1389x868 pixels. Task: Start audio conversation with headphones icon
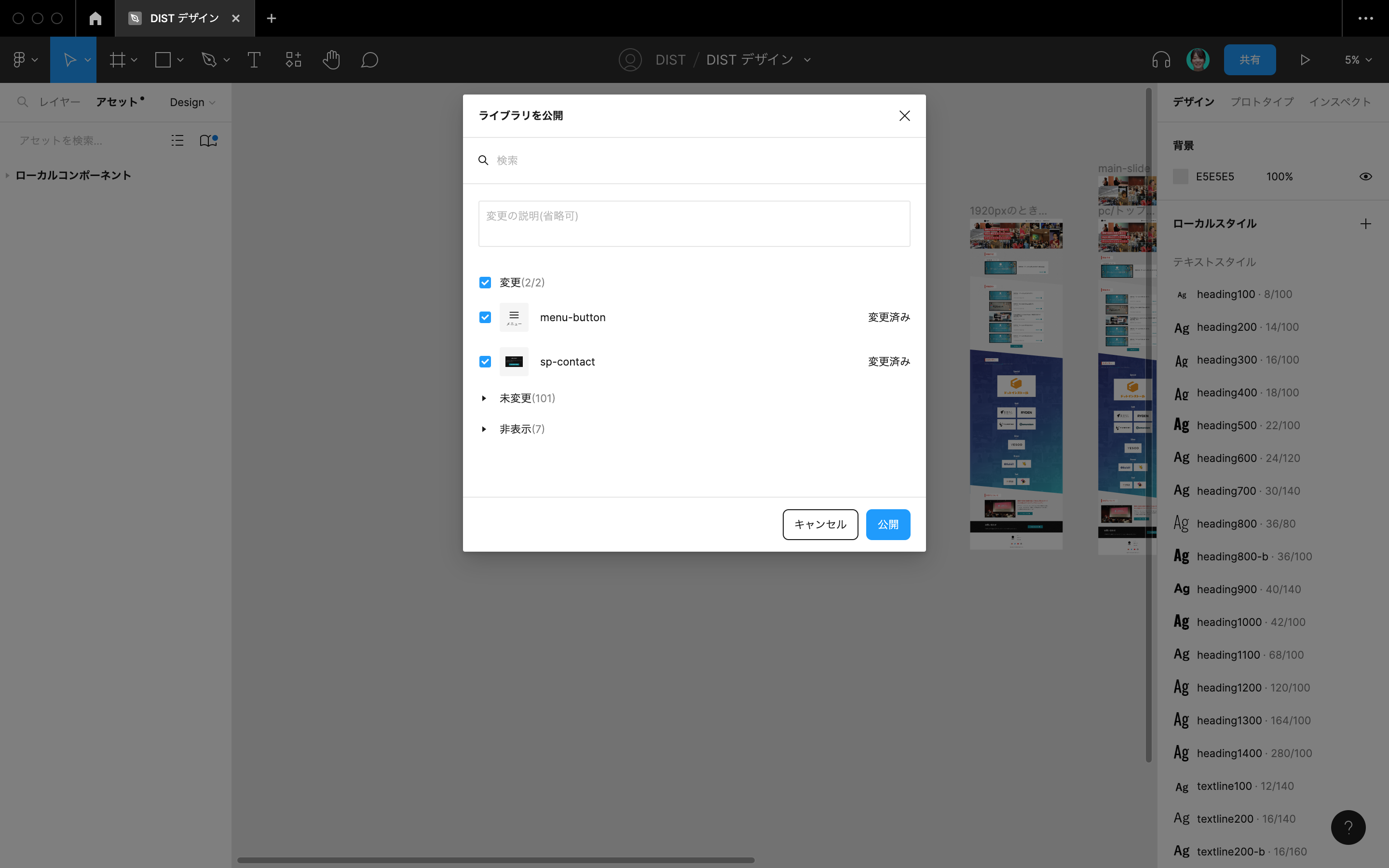(1161, 60)
